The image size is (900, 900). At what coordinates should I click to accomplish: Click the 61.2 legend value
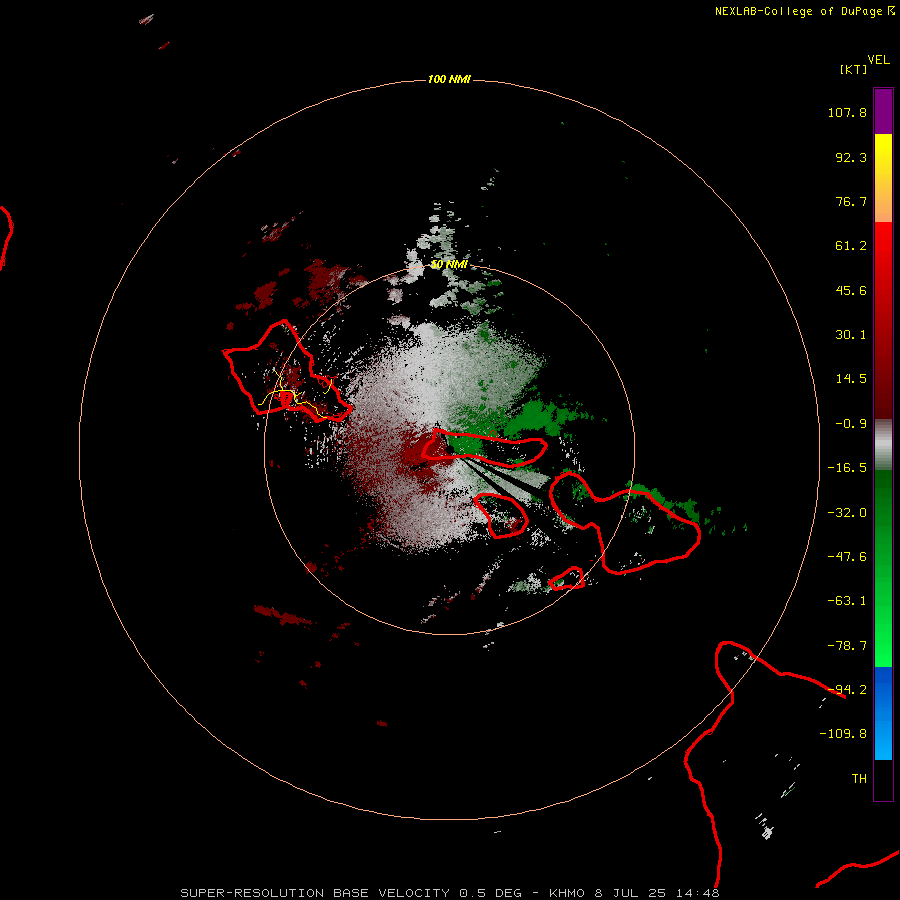[x=851, y=246]
